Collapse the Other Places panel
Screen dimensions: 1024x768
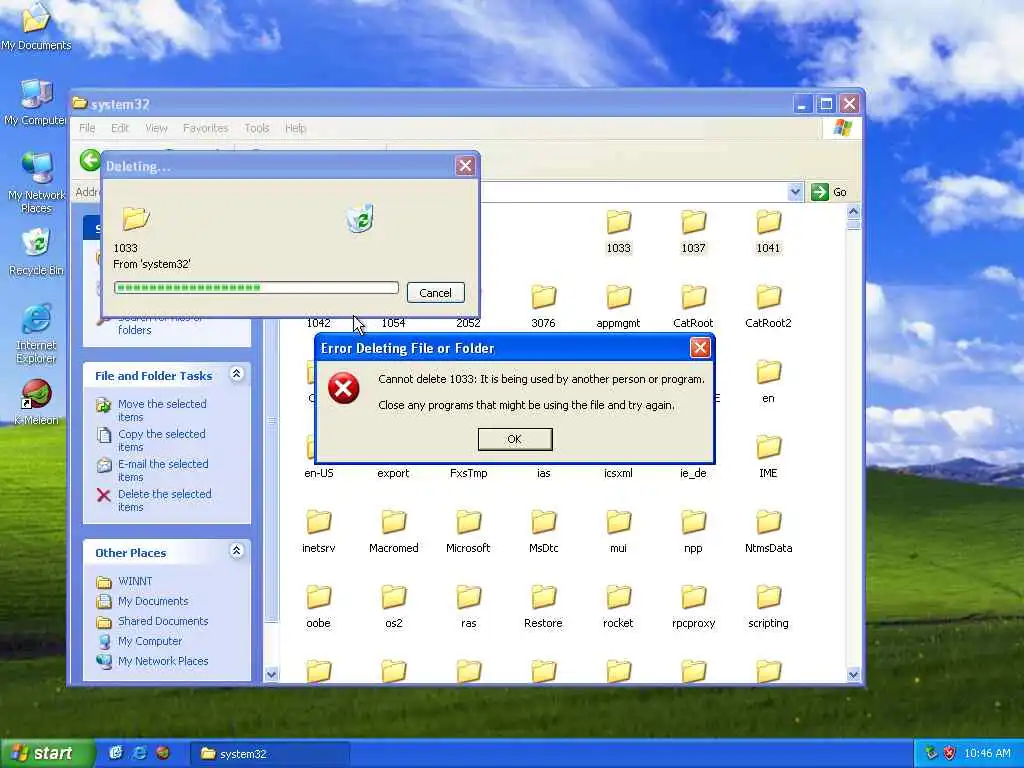tap(236, 551)
